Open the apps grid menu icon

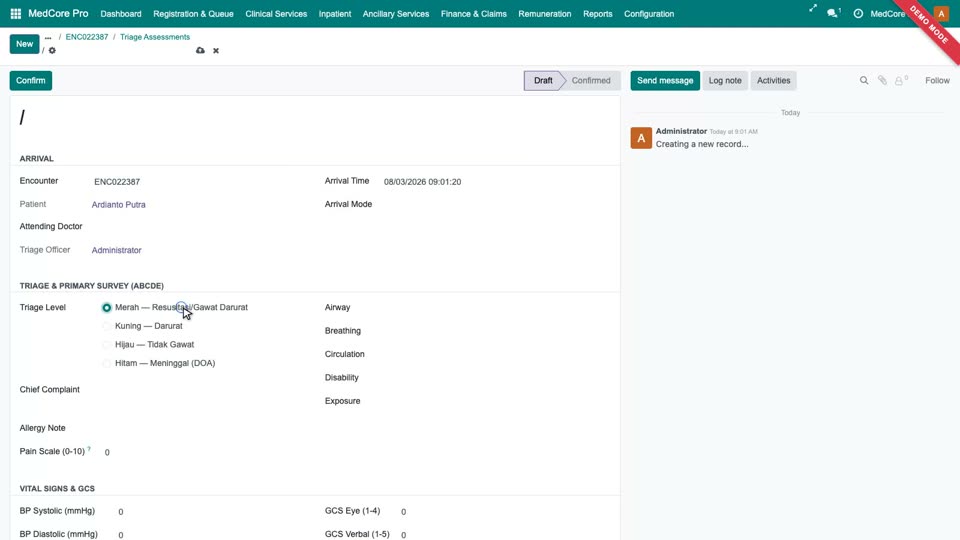tap(16, 13)
